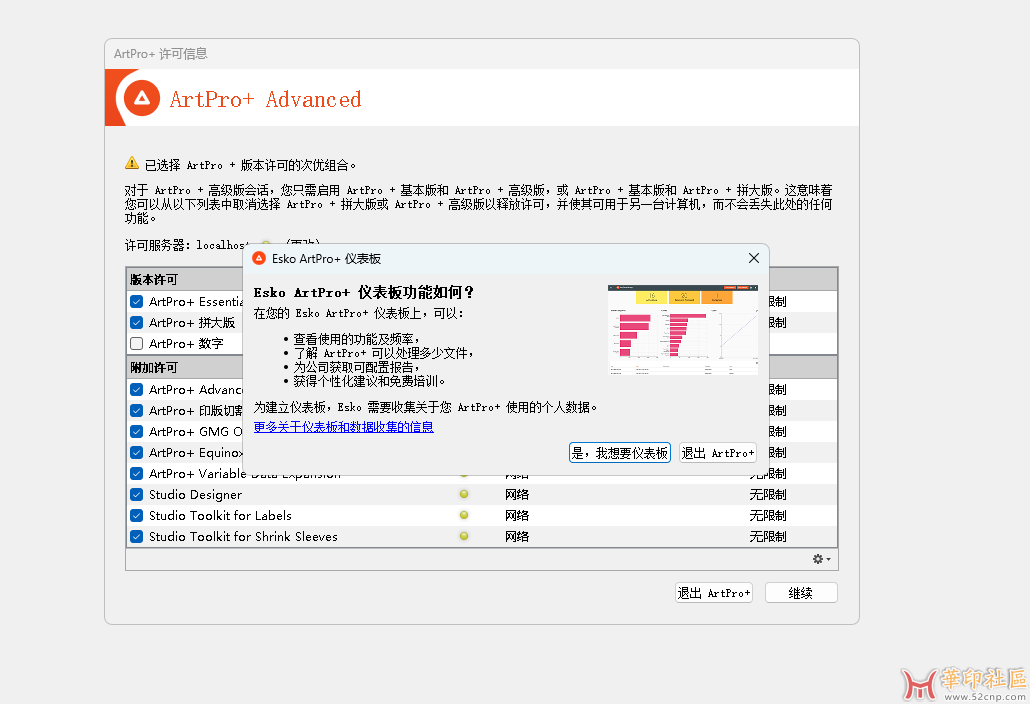Click 退出 ArtPro+ button in license window
This screenshot has width=1030, height=704.
[713, 593]
